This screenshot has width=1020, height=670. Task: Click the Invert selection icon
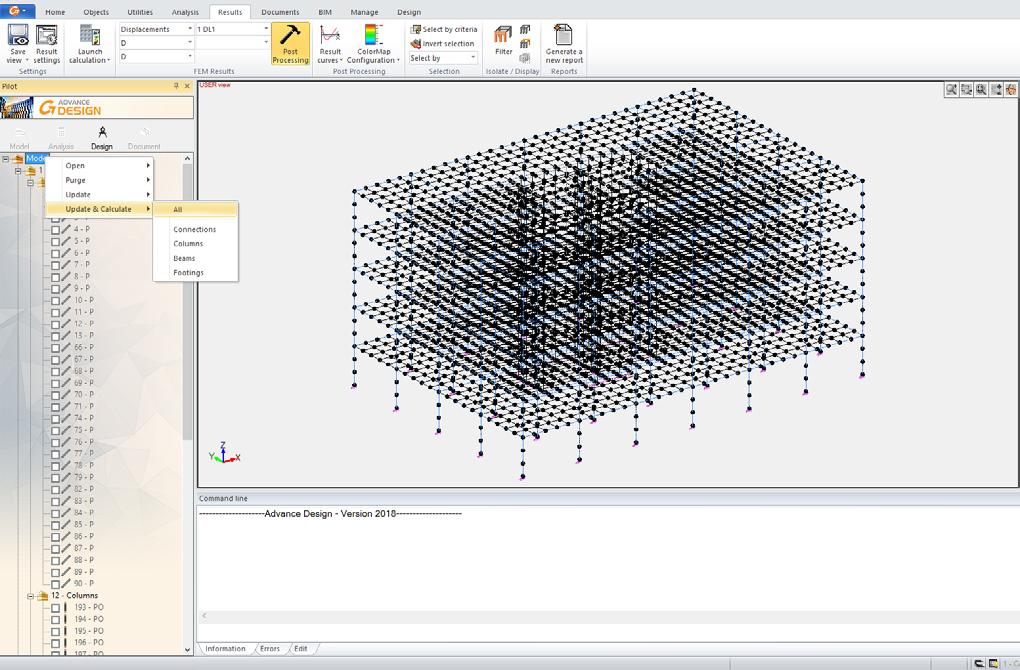pos(416,44)
